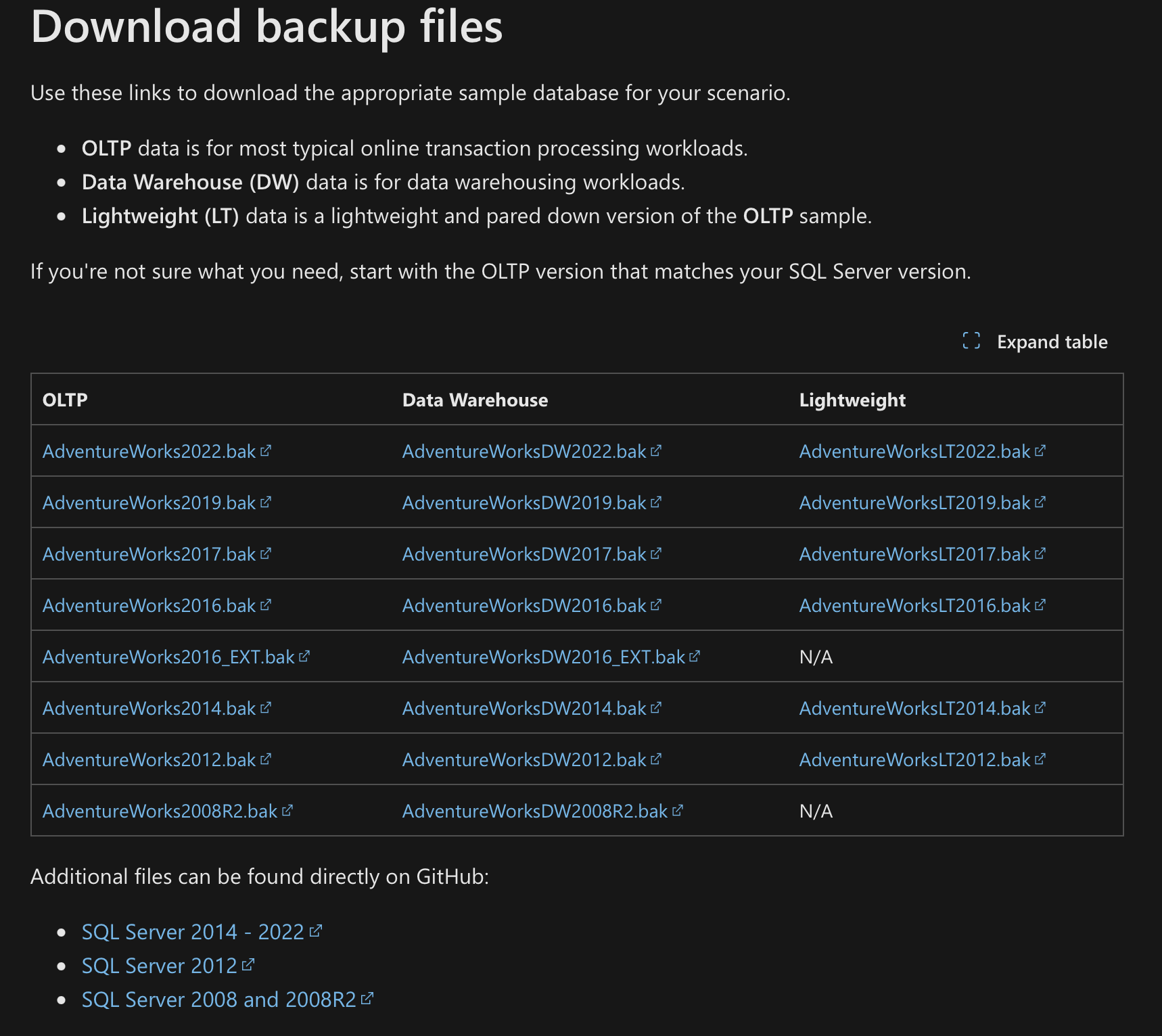The width and height of the screenshot is (1162, 1036).
Task: Click the Data Warehouse column header
Action: [475, 400]
